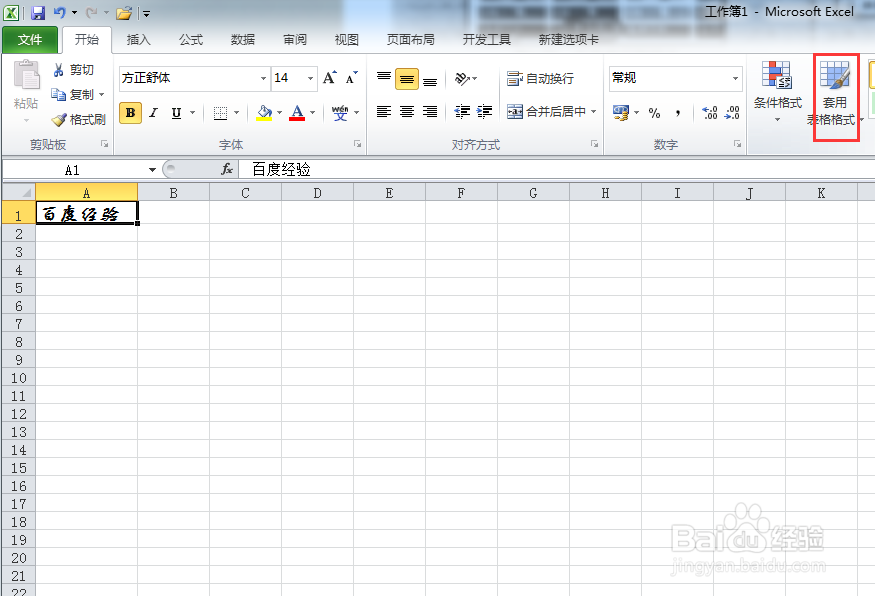Image resolution: width=875 pixels, height=596 pixels.
Task: Click the Name Box showing A1
Action: tap(75, 170)
